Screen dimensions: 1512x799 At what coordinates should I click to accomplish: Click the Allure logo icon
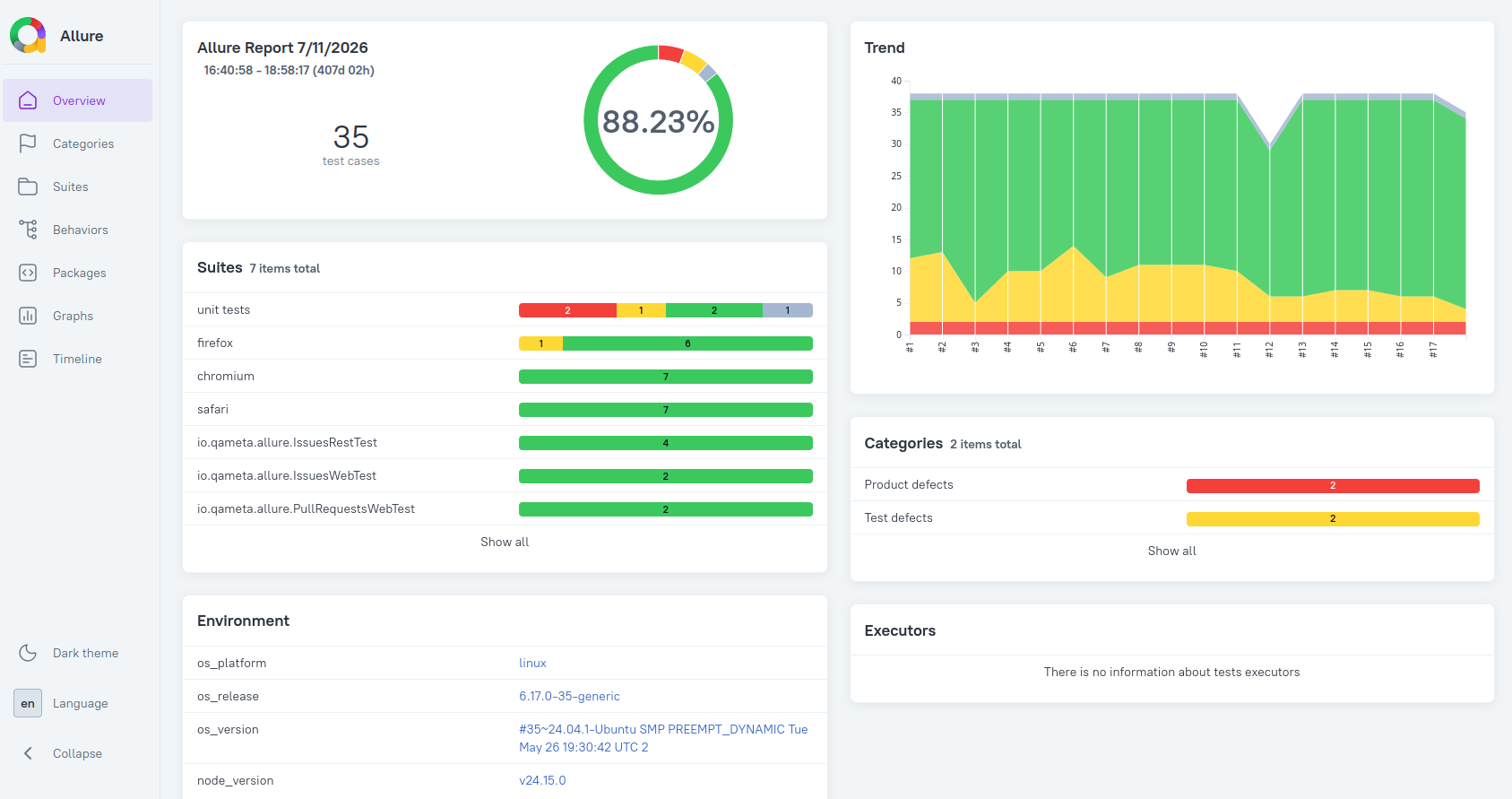[x=28, y=36]
